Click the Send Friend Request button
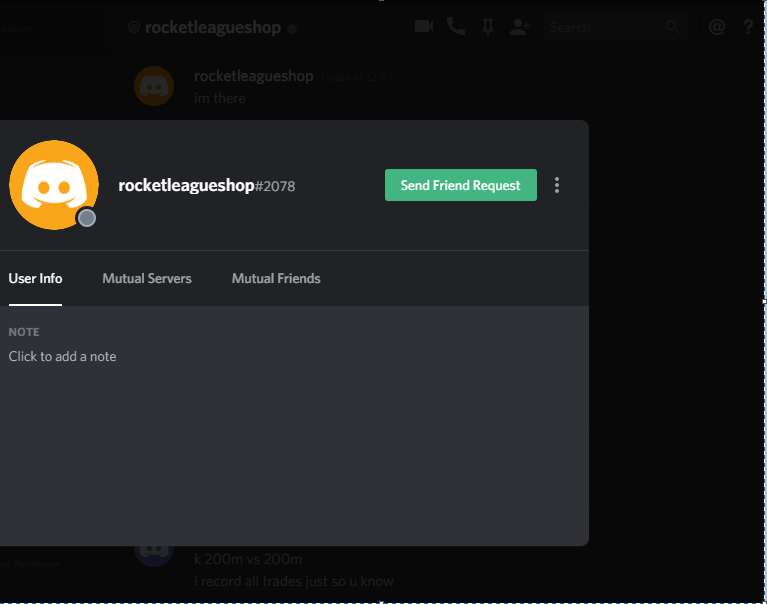This screenshot has height=604, width=767. [460, 185]
